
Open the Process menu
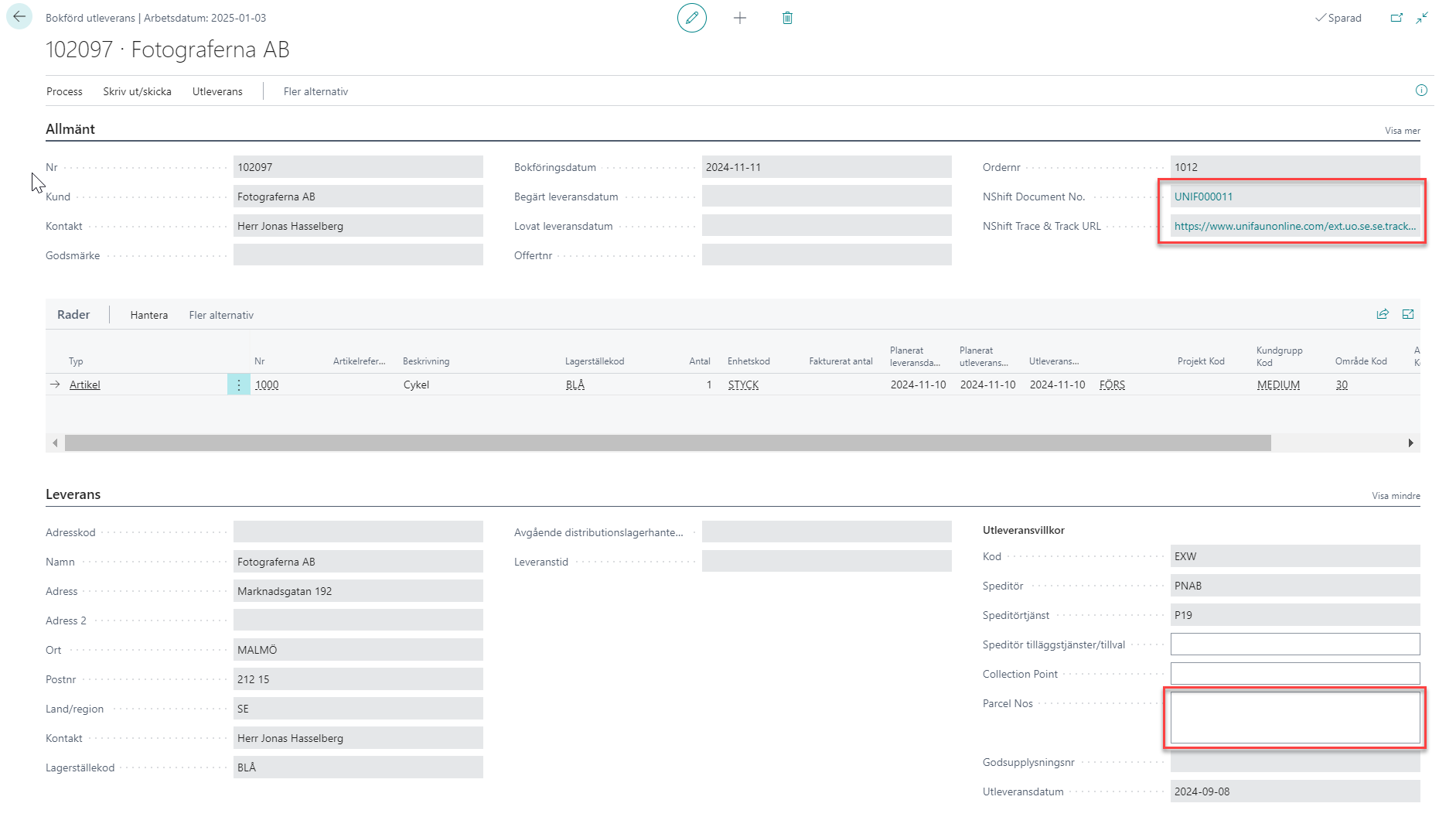pyautogui.click(x=64, y=91)
